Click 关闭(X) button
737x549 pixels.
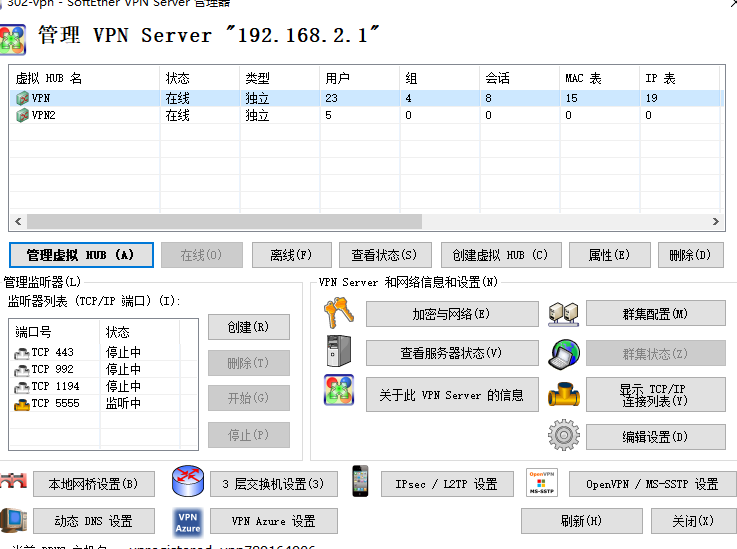coord(694,521)
